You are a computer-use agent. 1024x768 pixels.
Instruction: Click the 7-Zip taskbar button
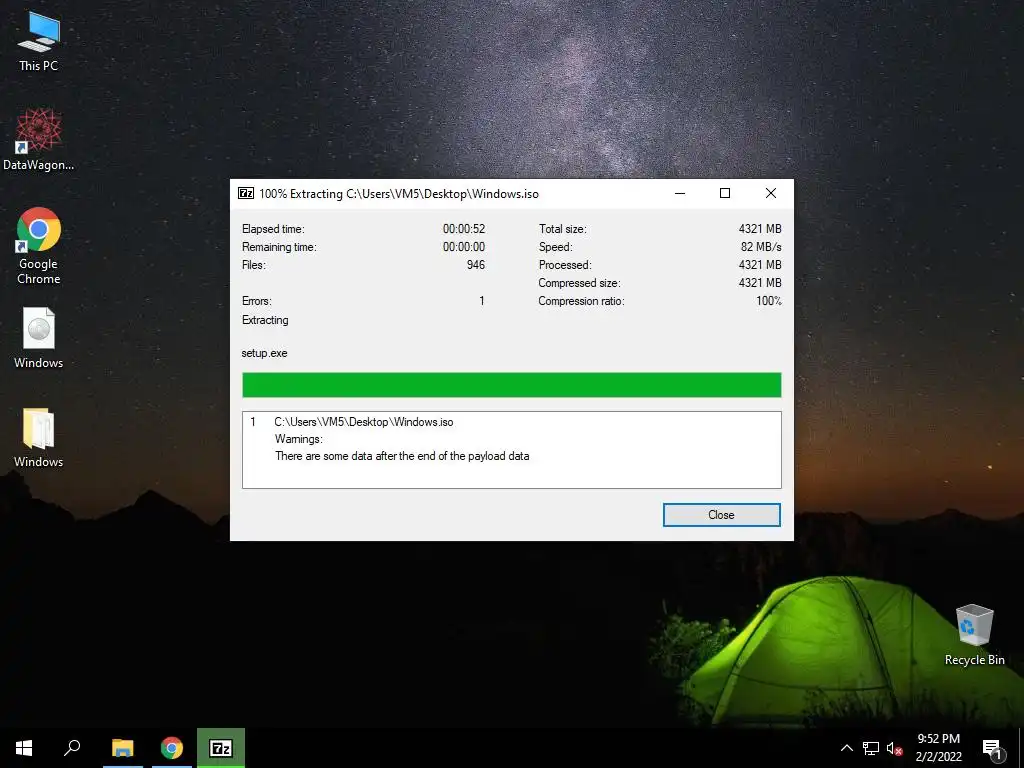coord(221,748)
